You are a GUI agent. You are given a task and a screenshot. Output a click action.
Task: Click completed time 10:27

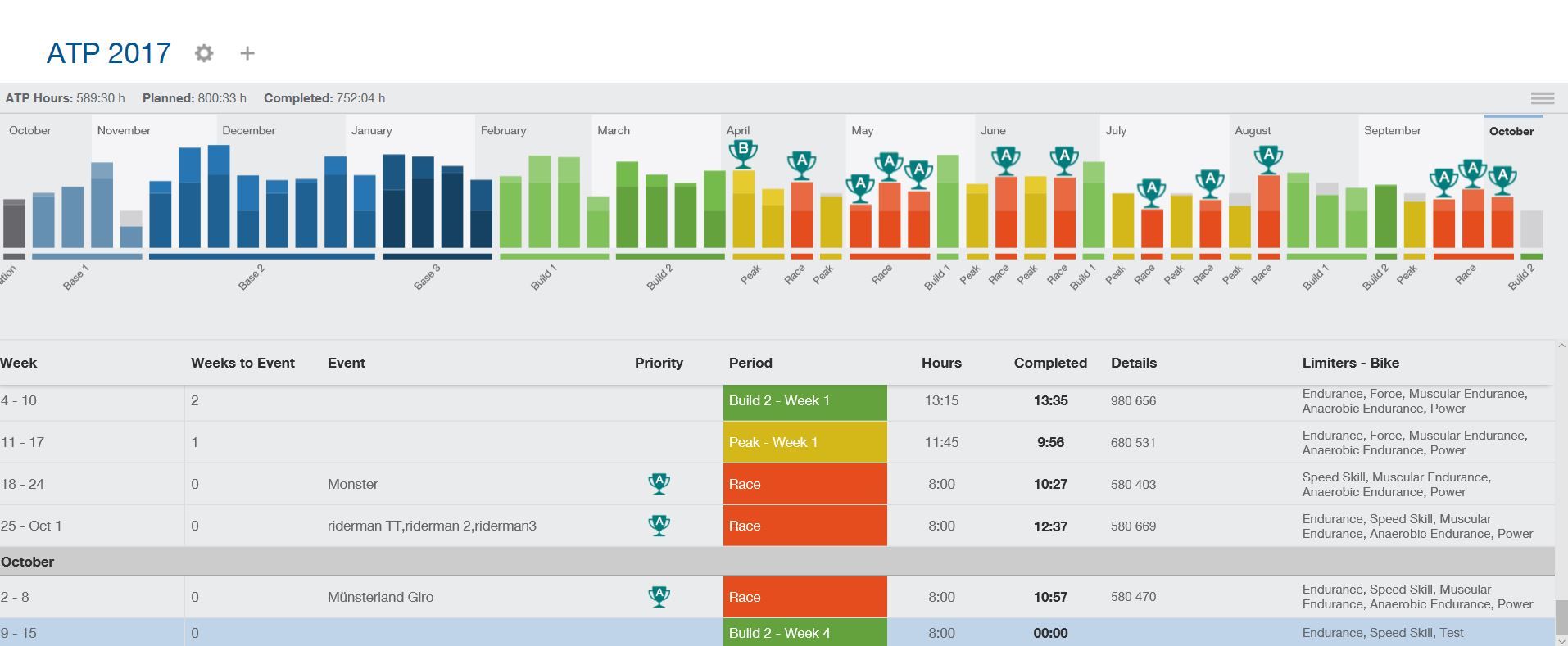1050,484
